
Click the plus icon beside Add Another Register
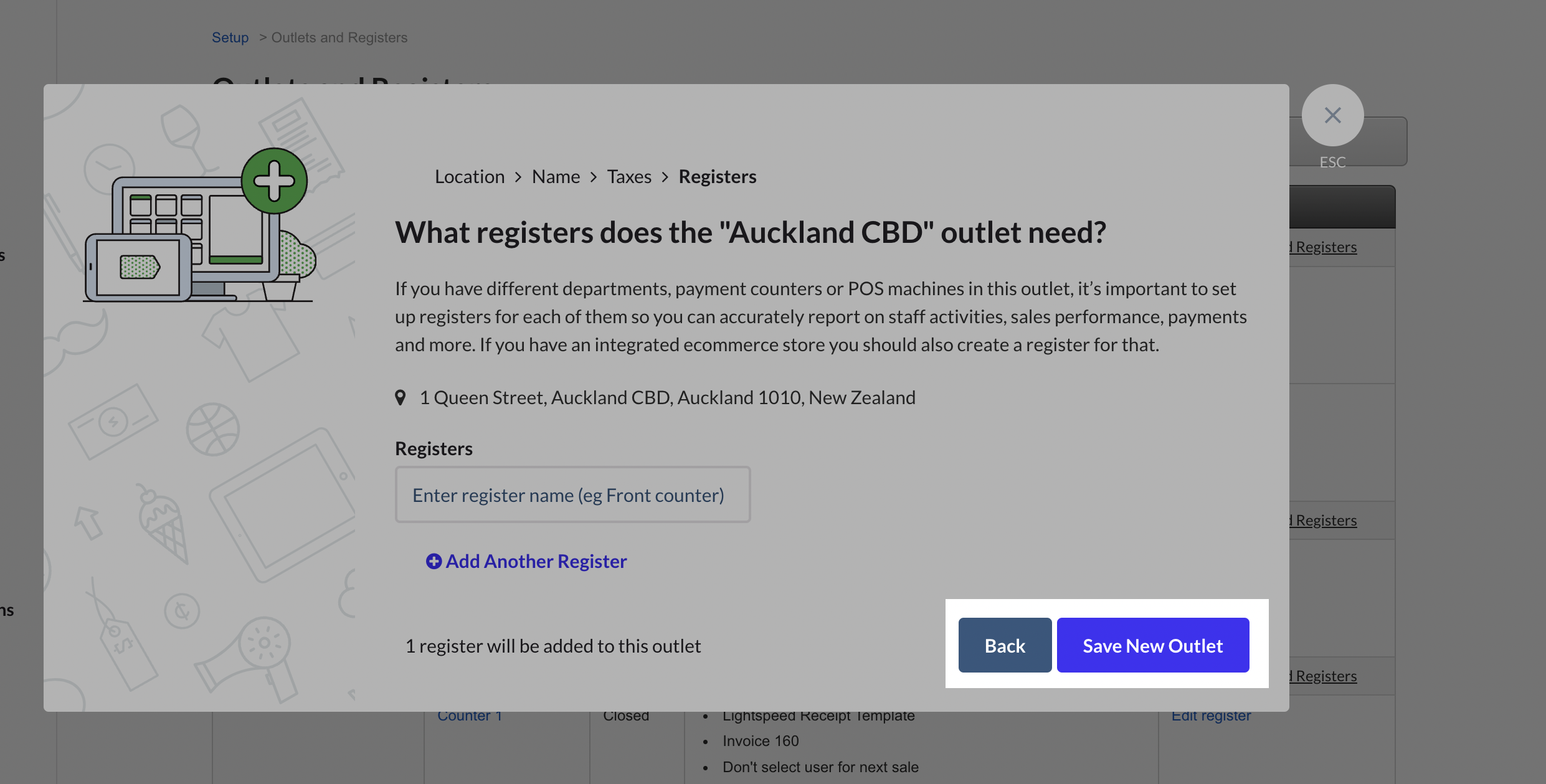pos(434,561)
